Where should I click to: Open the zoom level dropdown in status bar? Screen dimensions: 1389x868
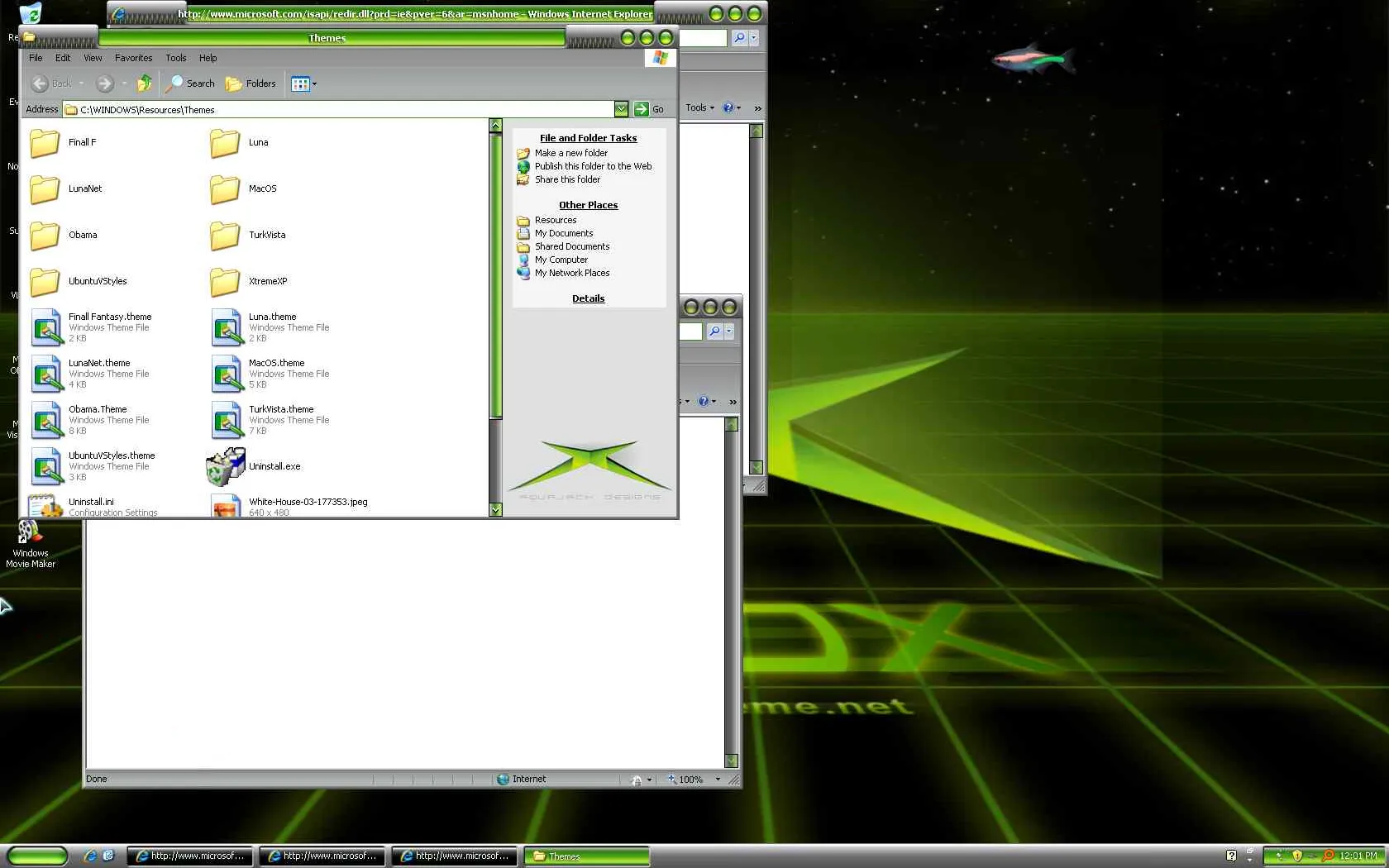click(x=718, y=780)
